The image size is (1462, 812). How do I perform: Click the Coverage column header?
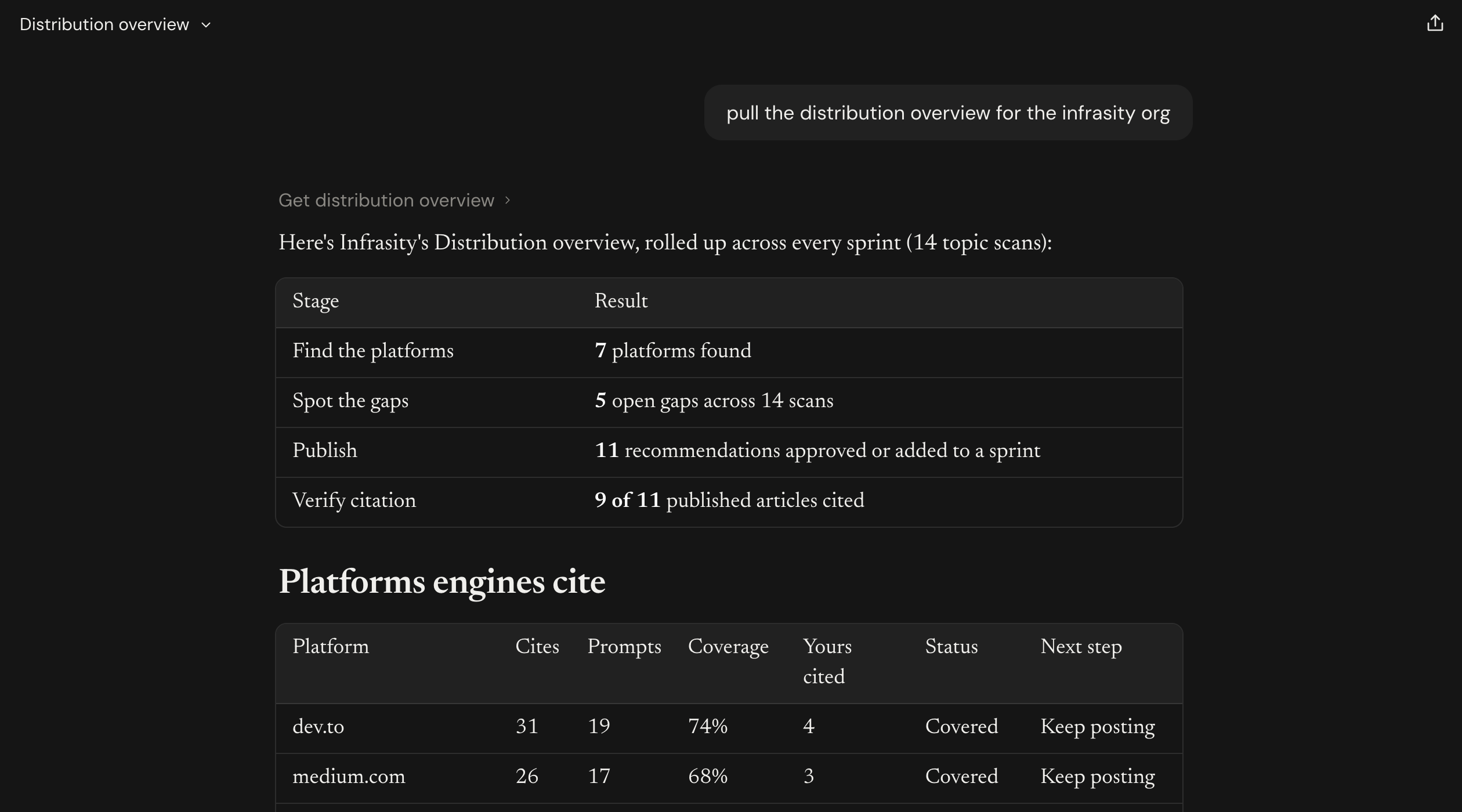pyautogui.click(x=728, y=647)
